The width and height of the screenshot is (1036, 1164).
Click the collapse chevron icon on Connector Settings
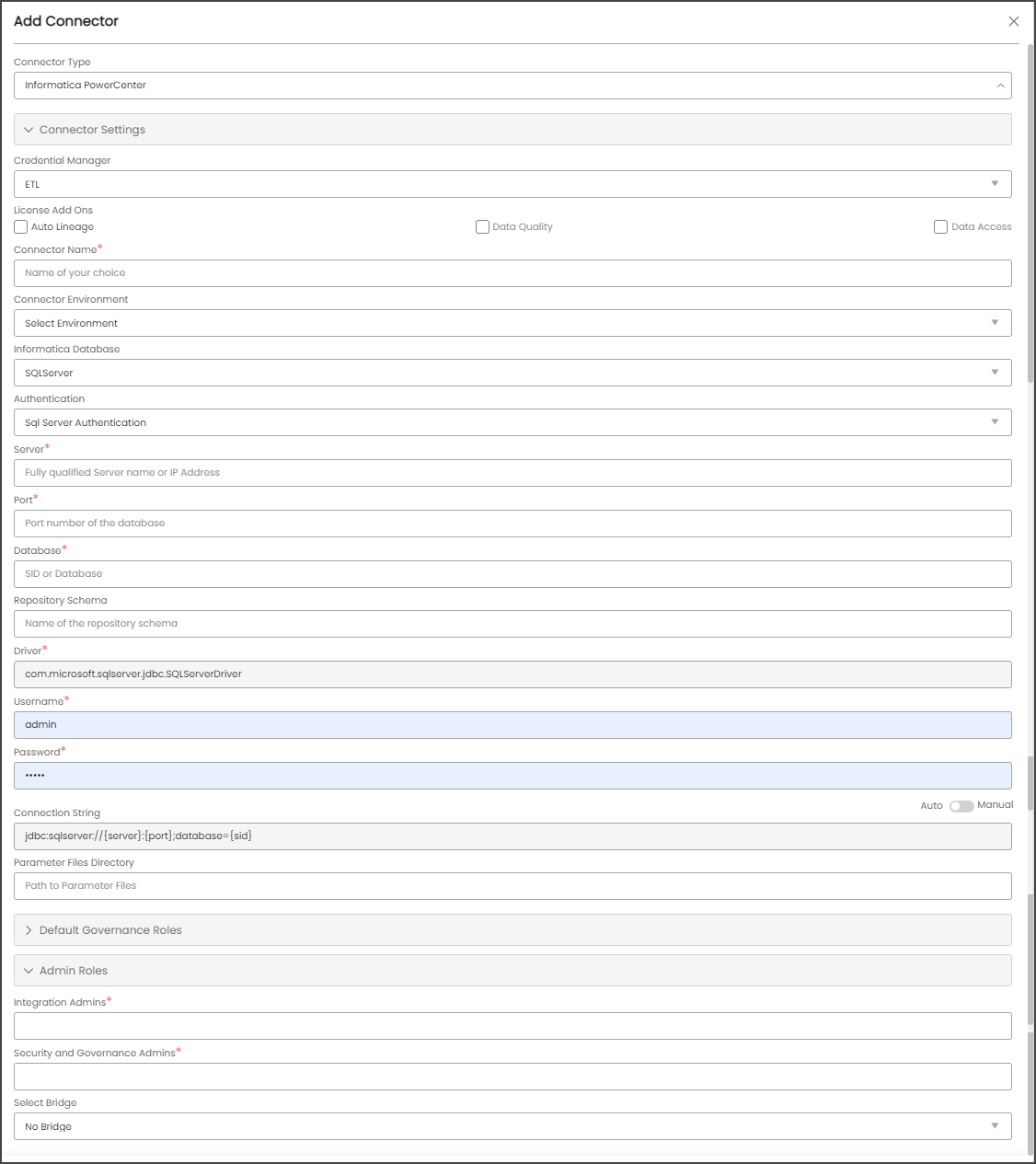(28, 130)
